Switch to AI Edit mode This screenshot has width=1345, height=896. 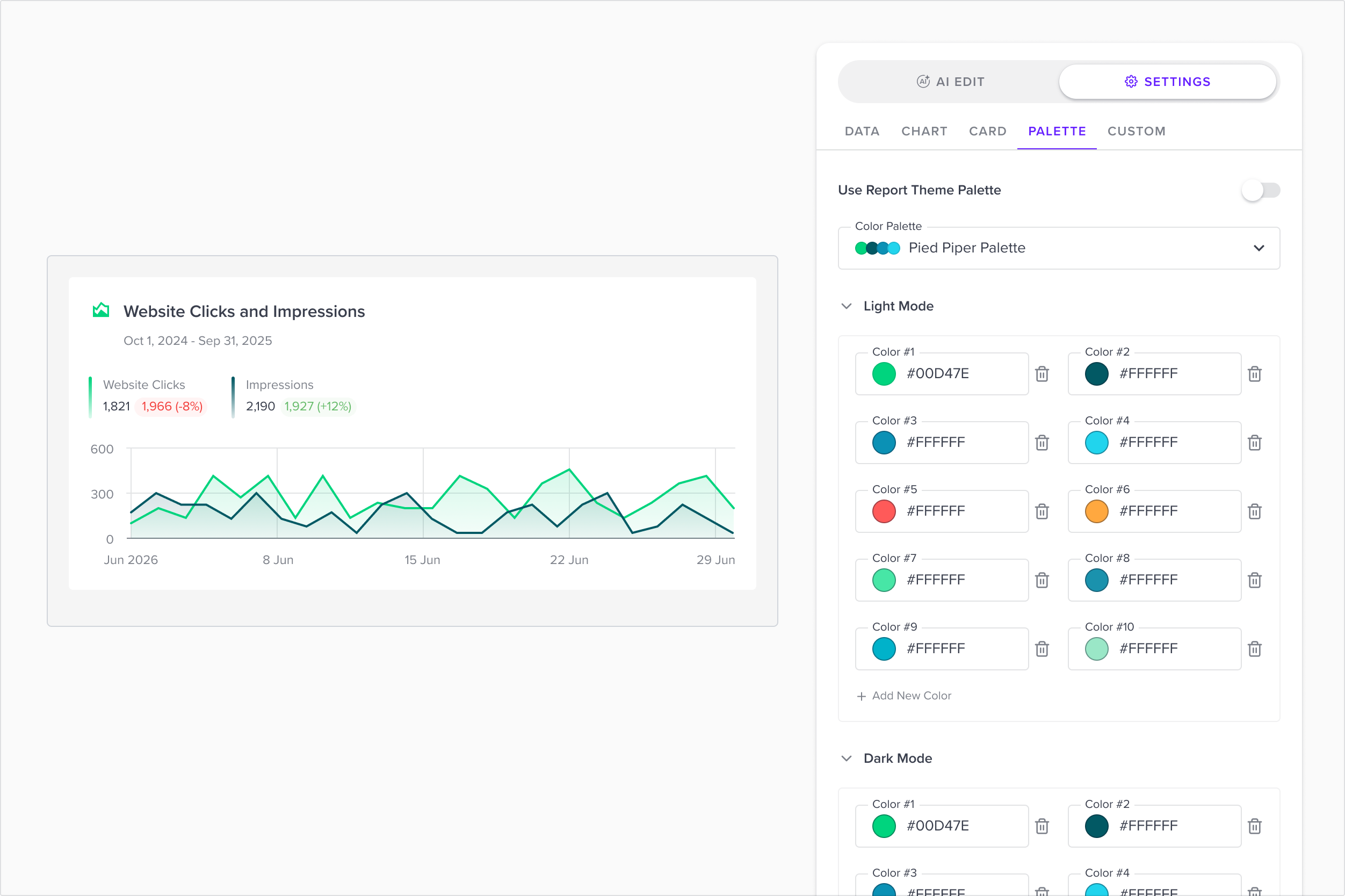(950, 82)
